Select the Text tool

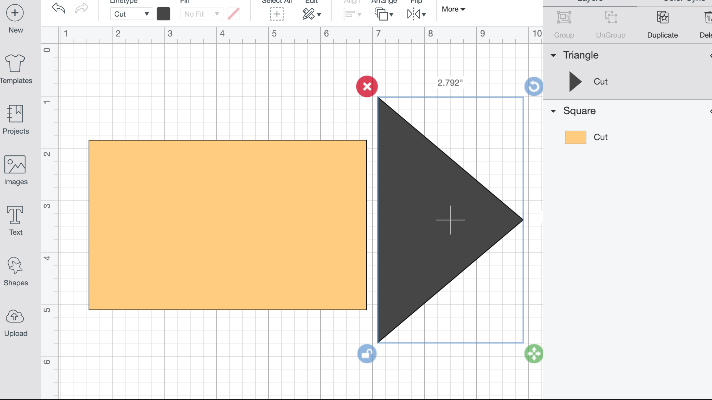click(15, 220)
